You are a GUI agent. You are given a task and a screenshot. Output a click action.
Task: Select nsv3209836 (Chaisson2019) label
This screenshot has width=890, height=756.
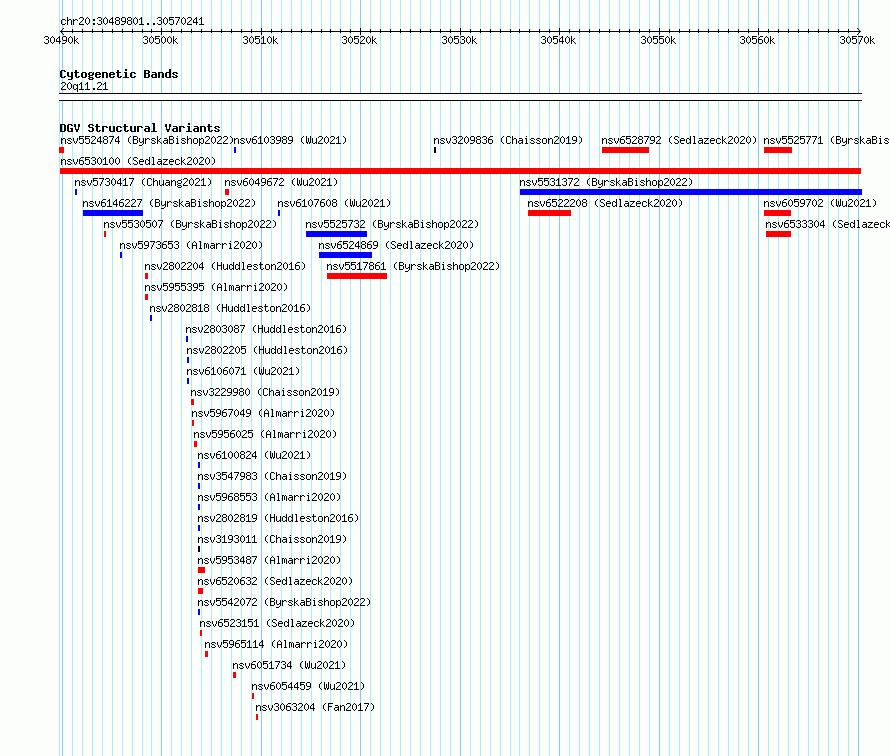pos(508,140)
